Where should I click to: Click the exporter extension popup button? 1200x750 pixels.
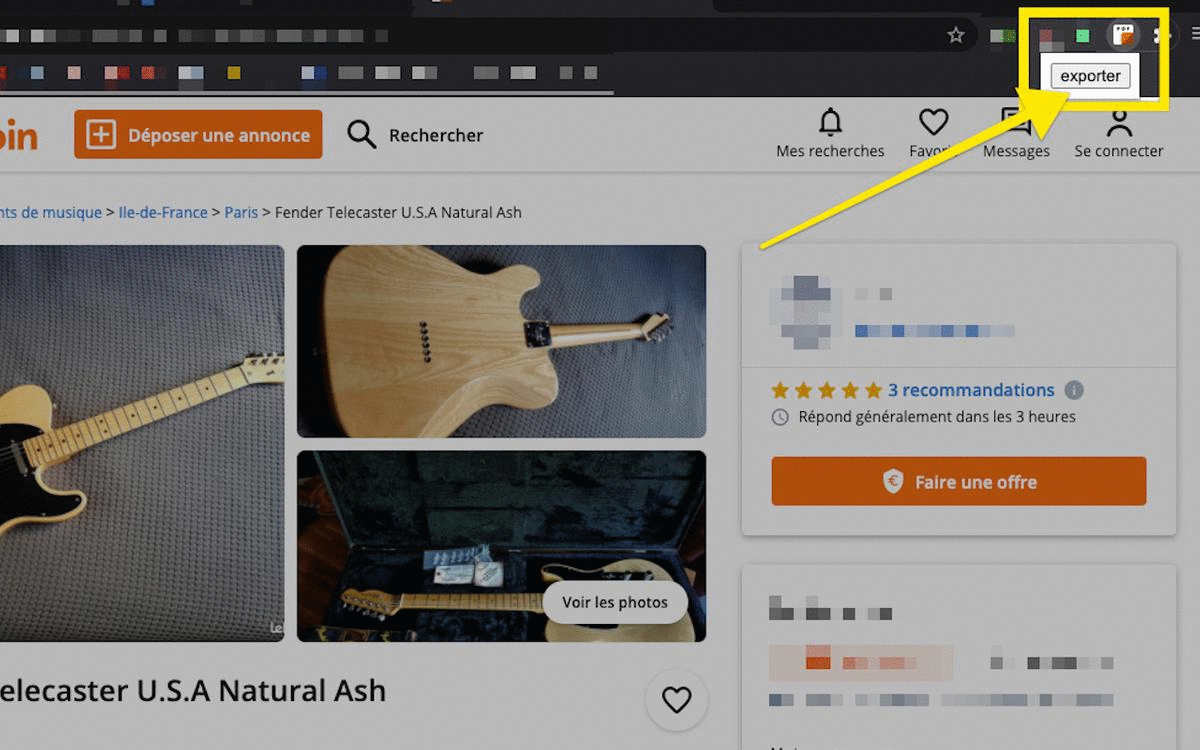click(x=1090, y=76)
